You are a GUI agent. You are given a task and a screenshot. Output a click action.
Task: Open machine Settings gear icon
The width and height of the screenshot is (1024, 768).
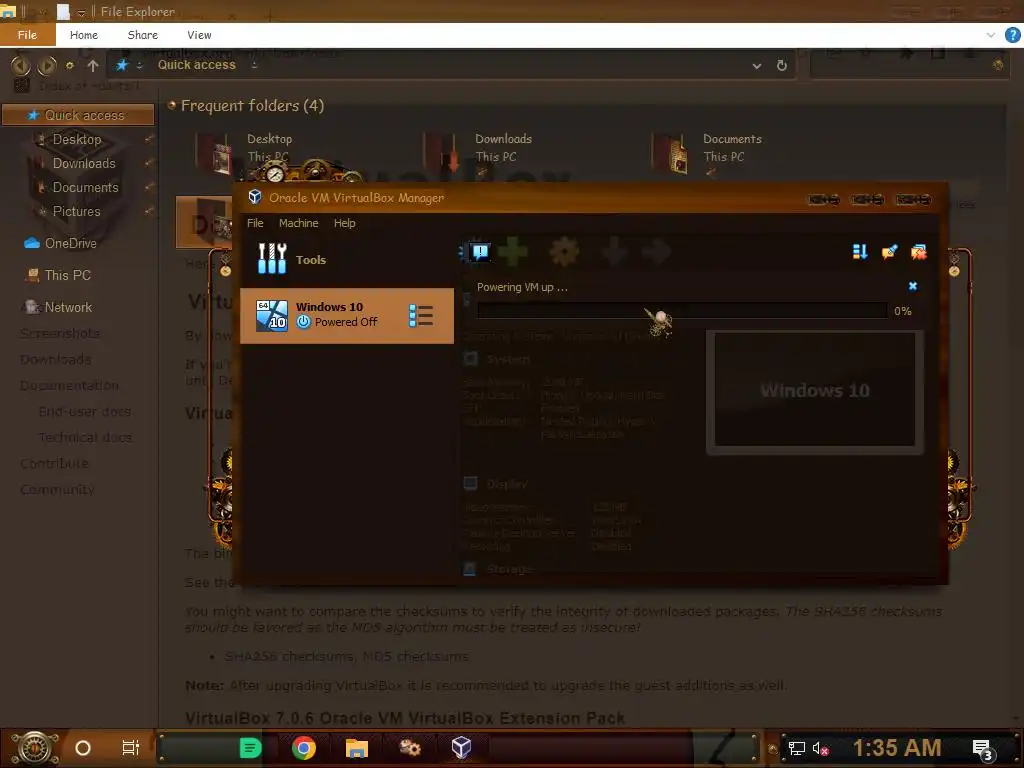coord(564,251)
